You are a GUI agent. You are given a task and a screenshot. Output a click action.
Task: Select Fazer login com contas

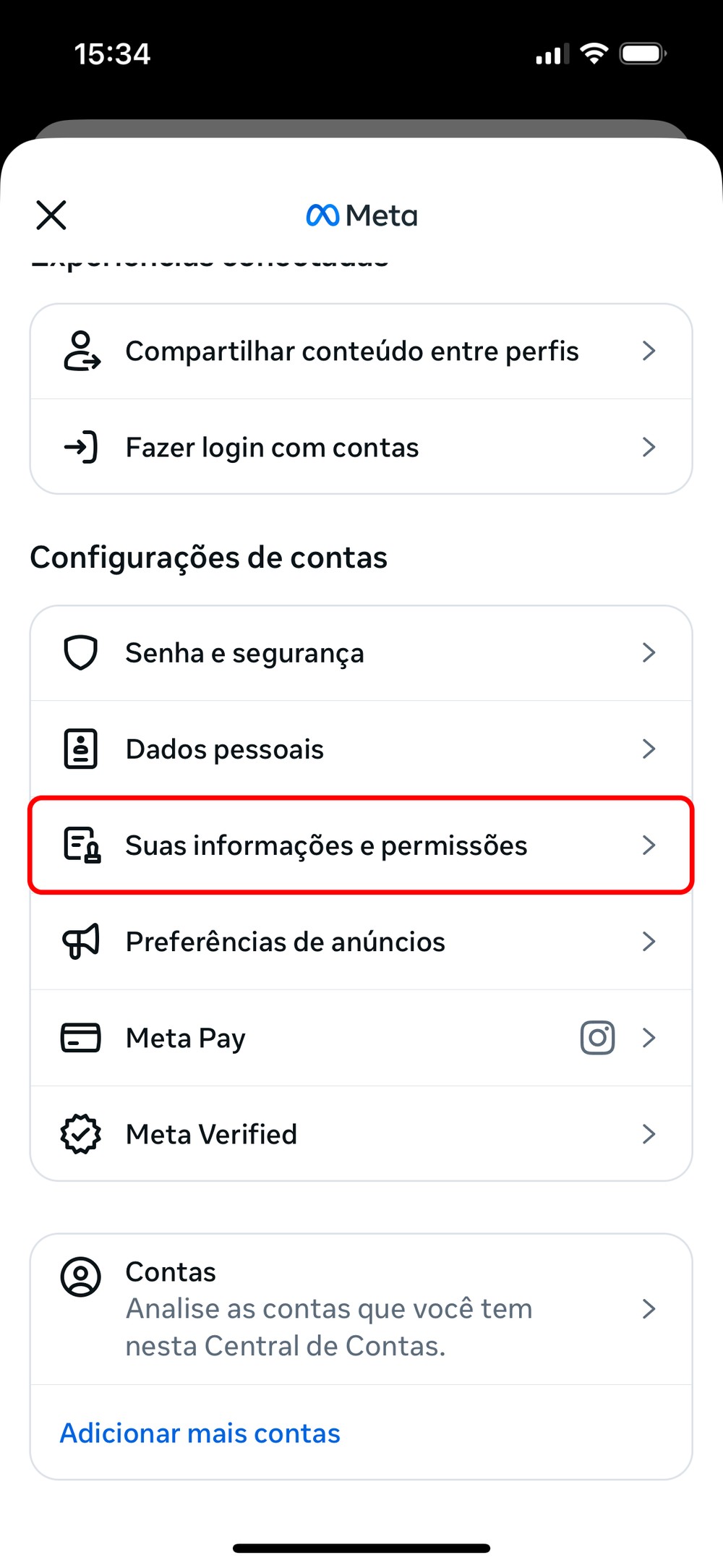pyautogui.click(x=273, y=448)
